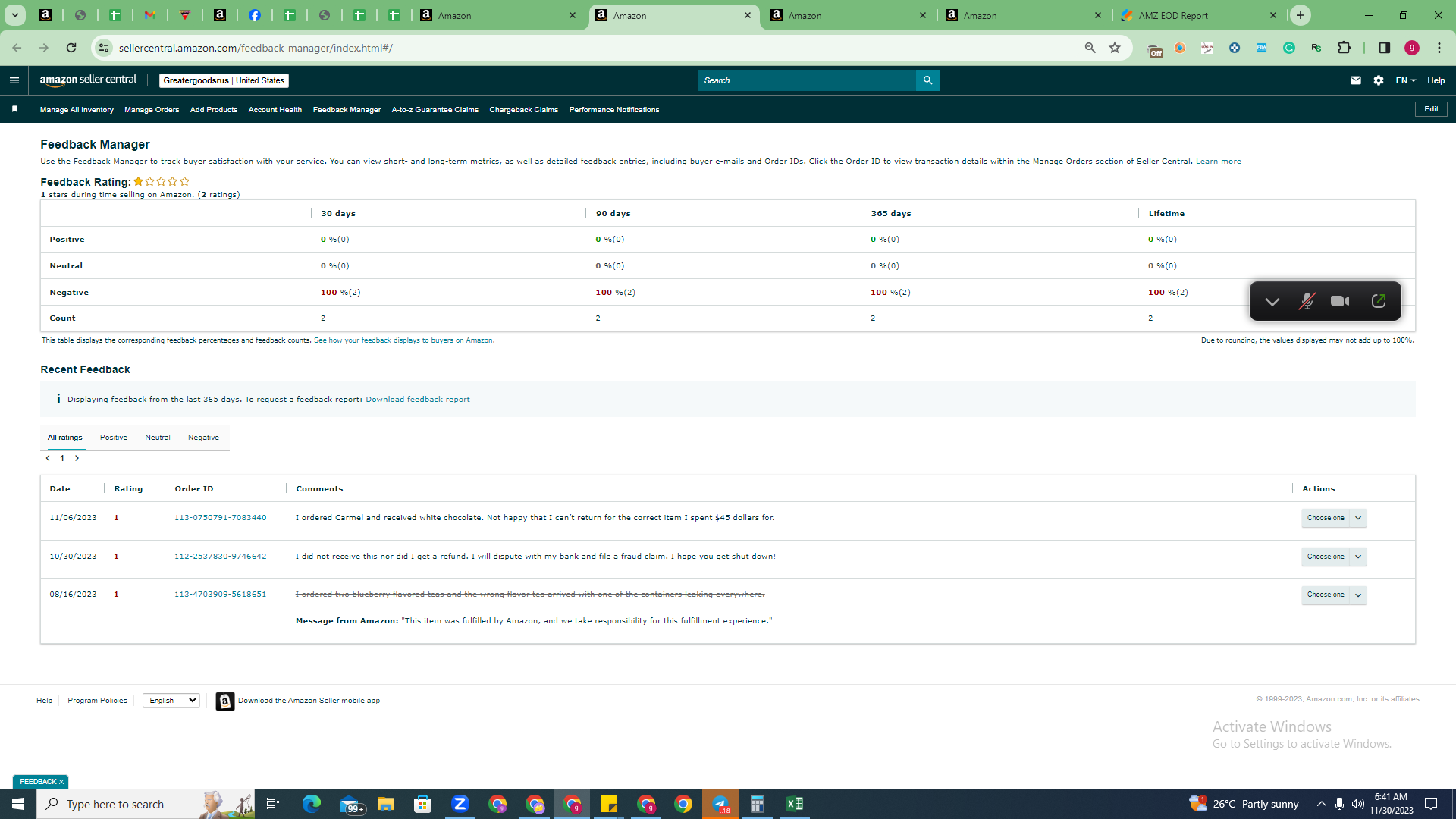Open the English language selector in footer
This screenshot has width=1456, height=819.
click(x=171, y=701)
